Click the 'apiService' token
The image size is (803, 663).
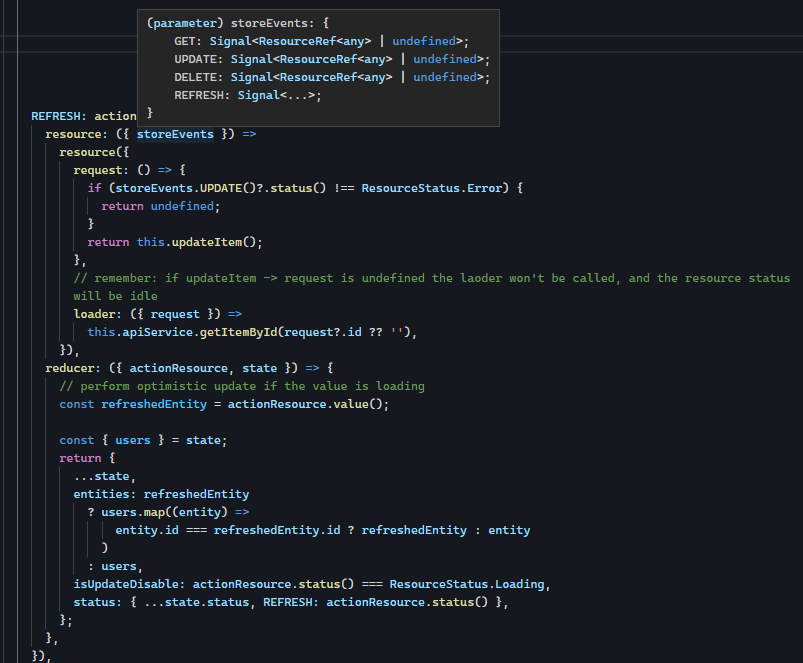coord(157,332)
